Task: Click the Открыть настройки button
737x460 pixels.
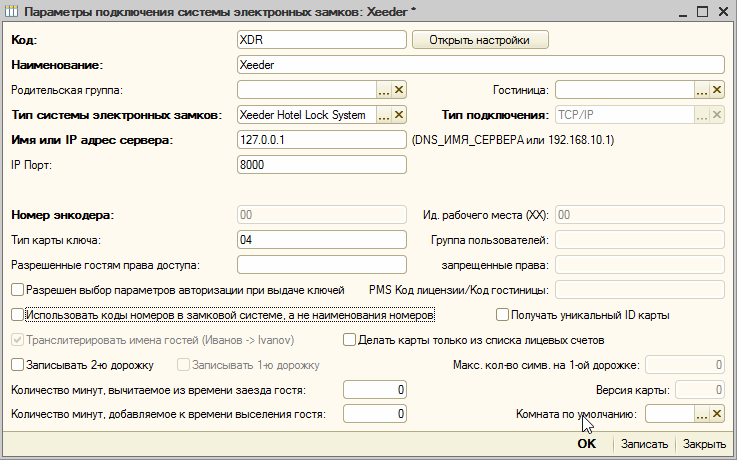Action: click(480, 40)
